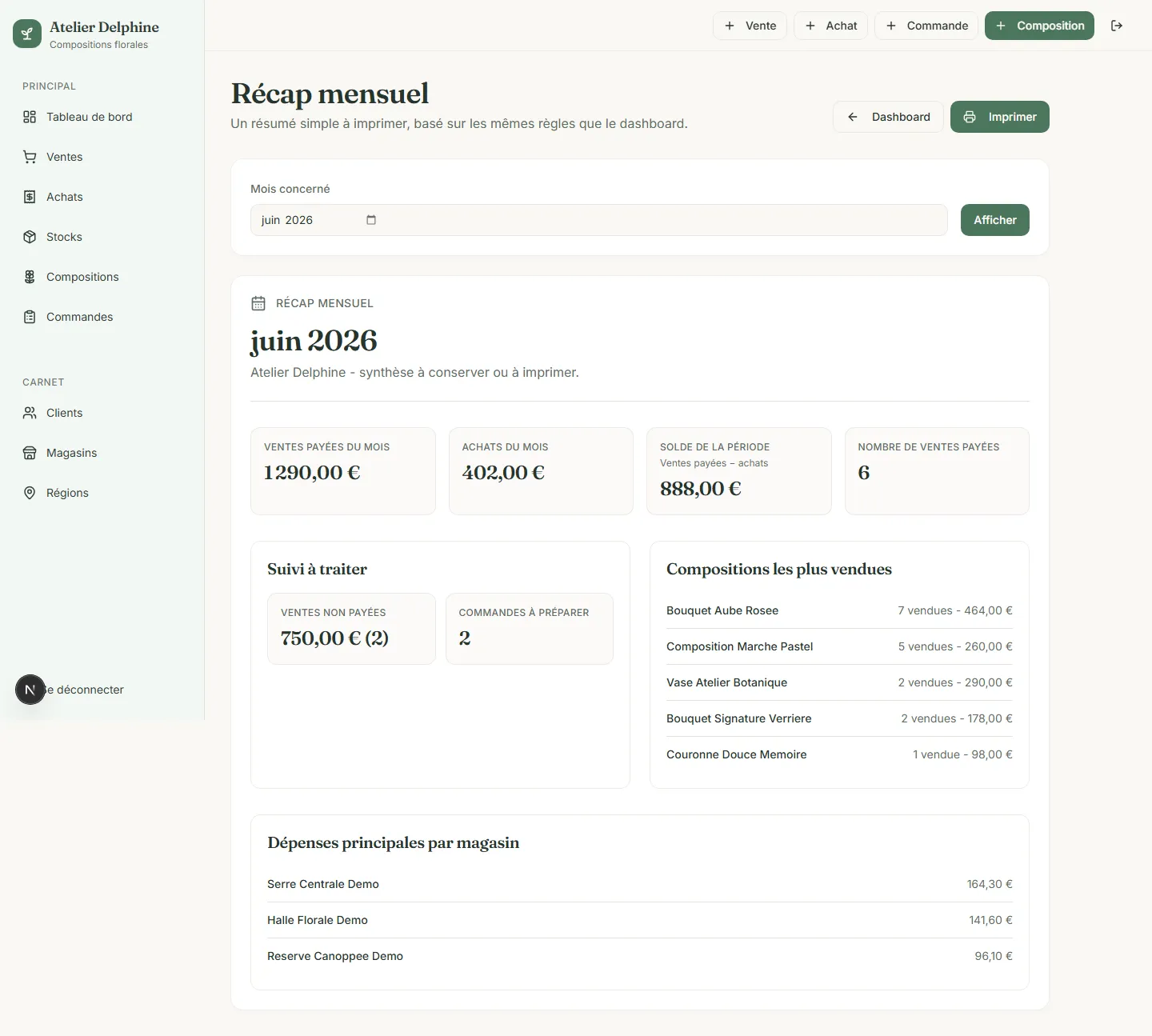The height and width of the screenshot is (1036, 1152).
Task: Select the Couronne Douce Memoire row
Action: 839,754
